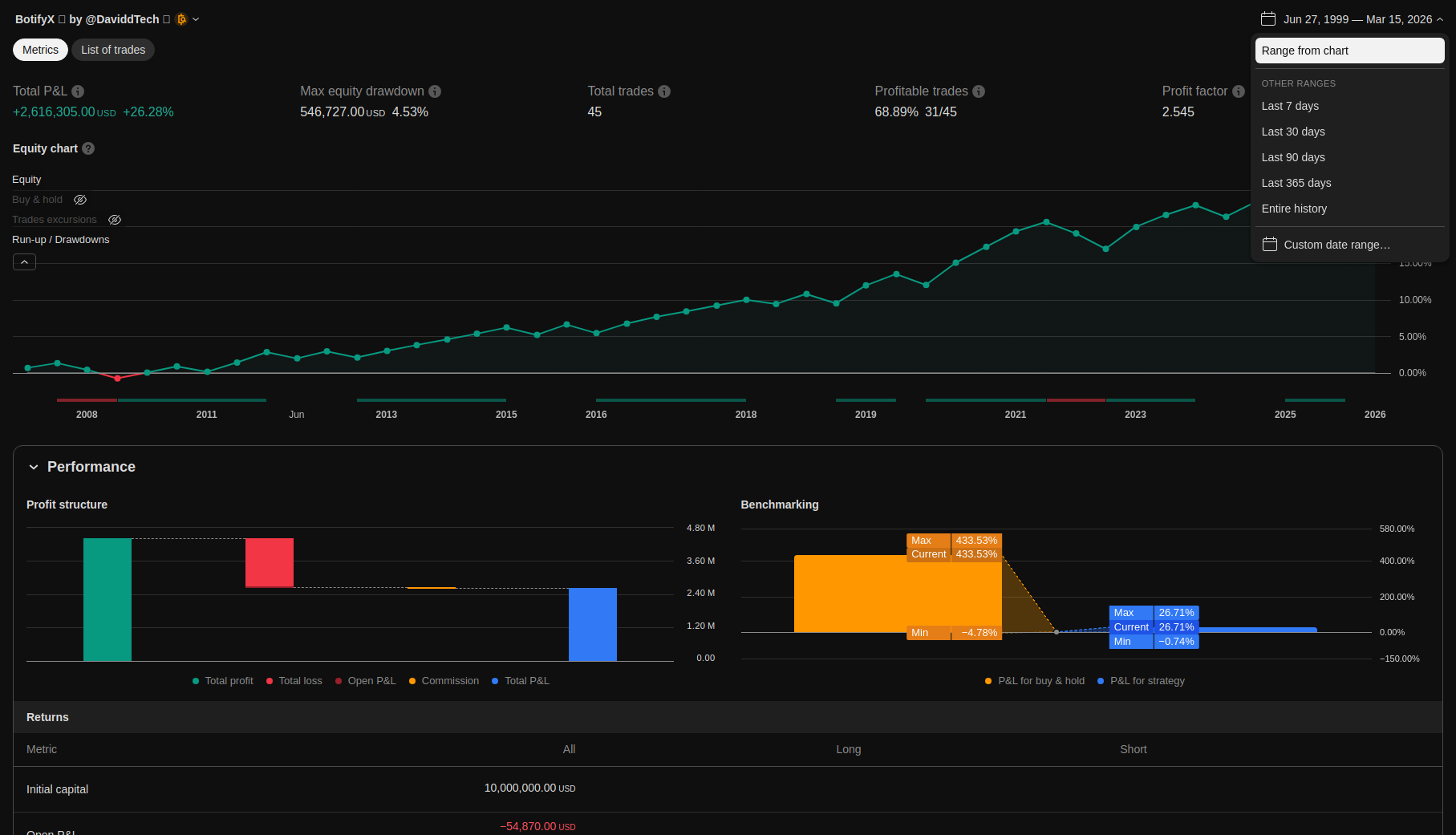Select Last 30 days range
The height and width of the screenshot is (835, 1456).
tap(1292, 132)
